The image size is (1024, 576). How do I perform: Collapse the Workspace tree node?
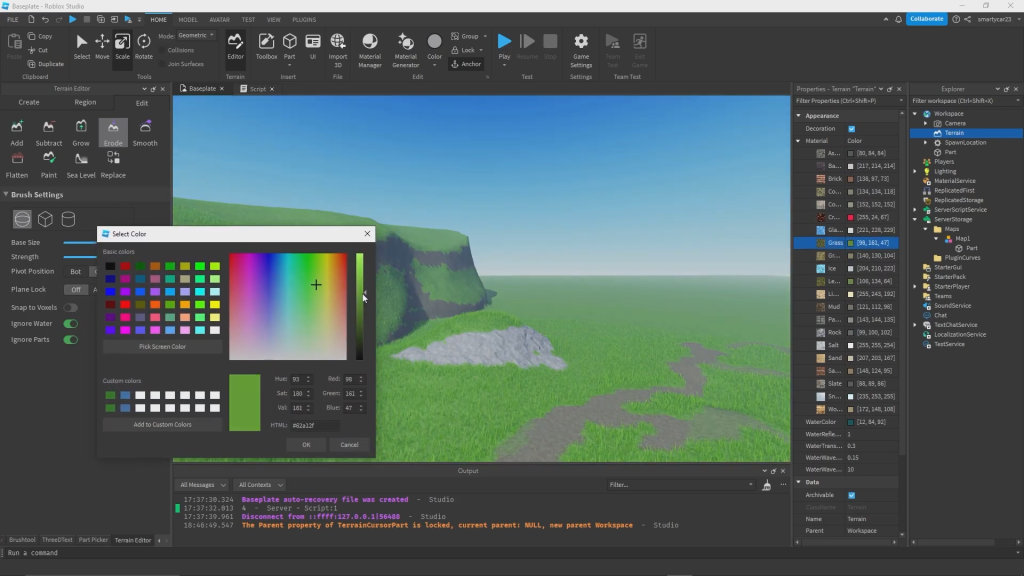(x=915, y=114)
